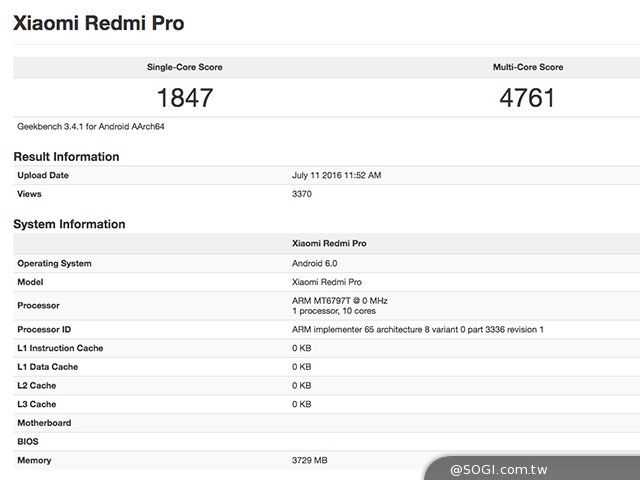Click the memory value 3729 MB
This screenshot has height=480, width=640.
[x=309, y=460]
